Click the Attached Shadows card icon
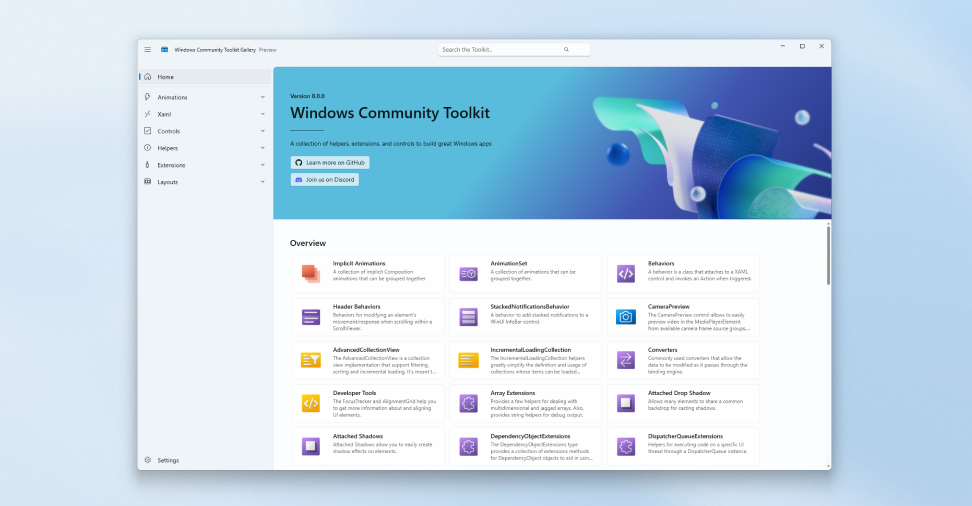972x506 pixels. [311, 446]
